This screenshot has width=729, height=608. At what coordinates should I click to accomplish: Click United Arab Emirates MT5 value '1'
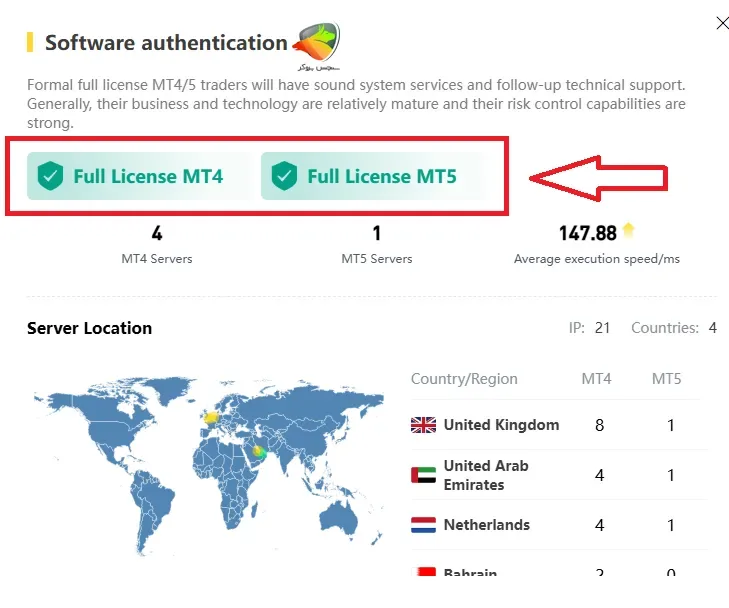click(671, 475)
